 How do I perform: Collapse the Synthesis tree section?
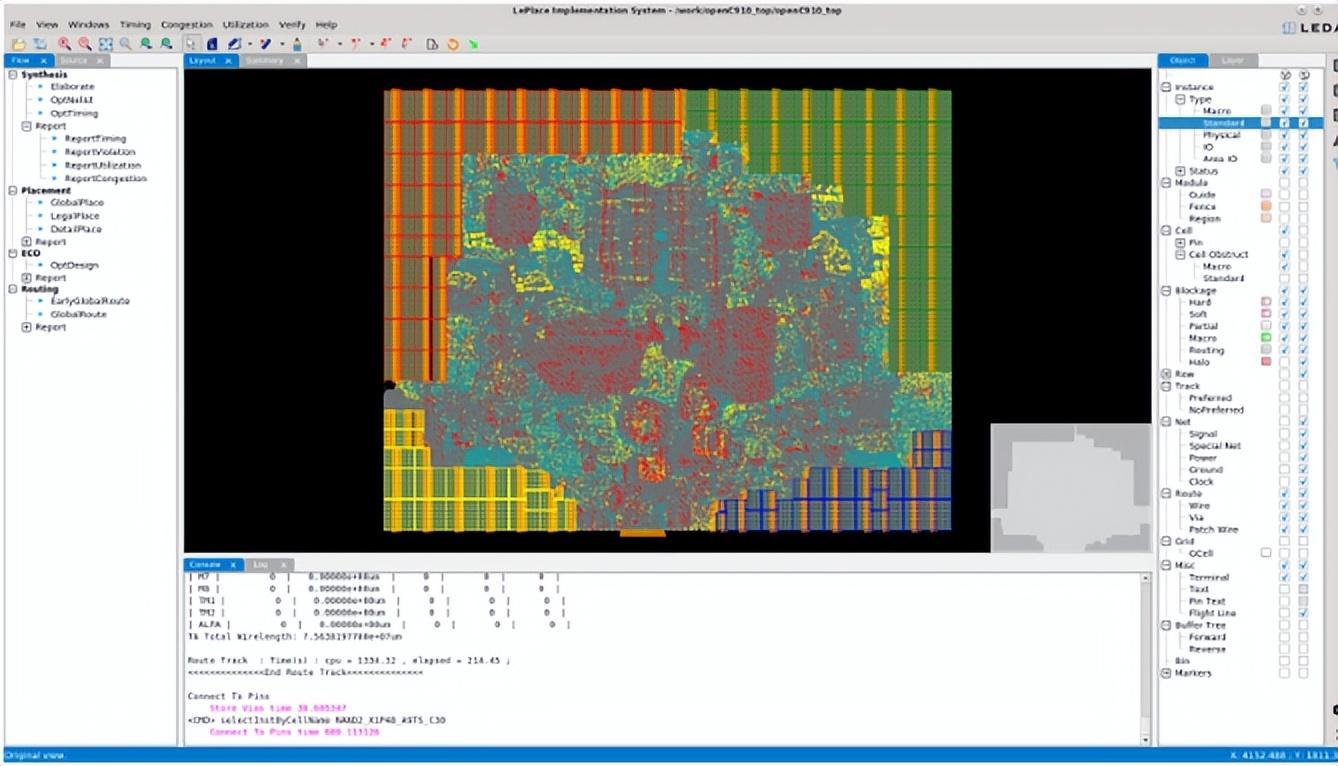(x=13, y=74)
